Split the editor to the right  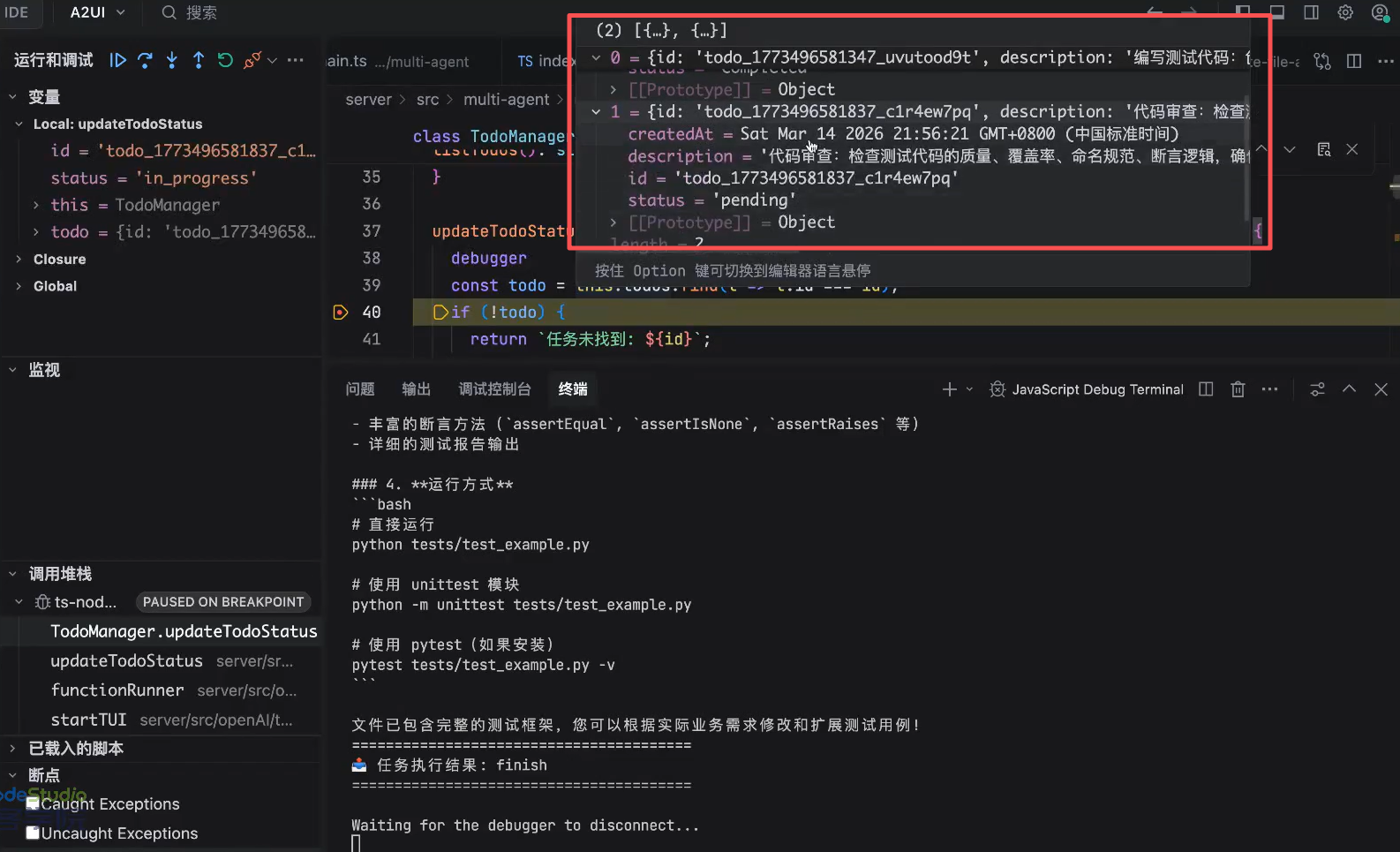tap(1354, 61)
